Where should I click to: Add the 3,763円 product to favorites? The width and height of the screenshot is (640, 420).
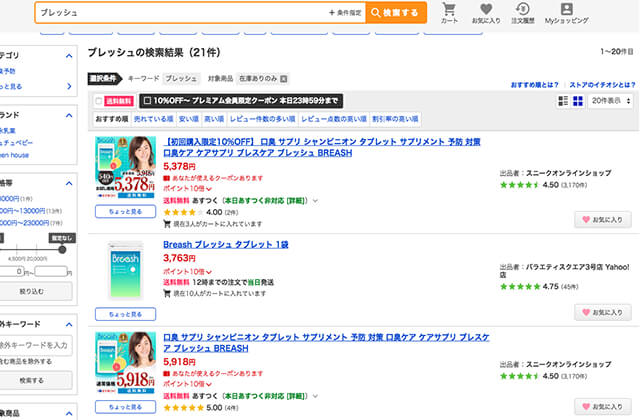603,312
